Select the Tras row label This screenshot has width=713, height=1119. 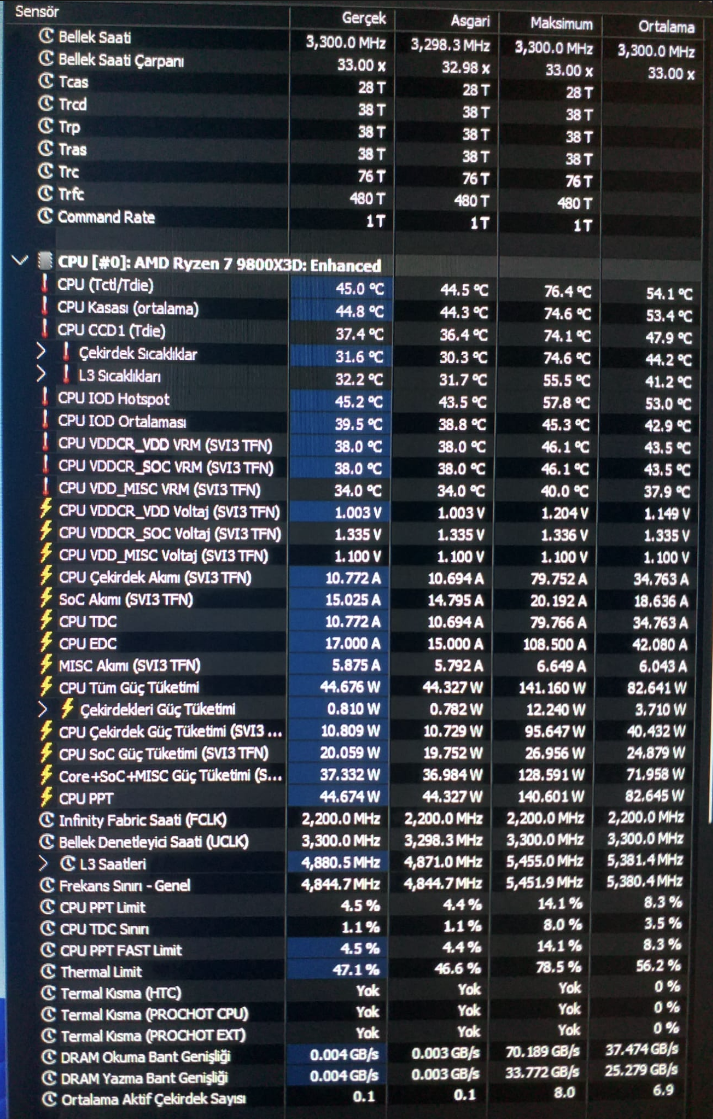72,149
